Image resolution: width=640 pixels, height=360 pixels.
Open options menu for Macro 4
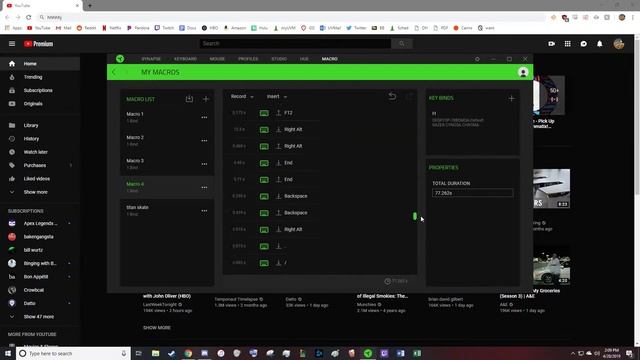204,187
